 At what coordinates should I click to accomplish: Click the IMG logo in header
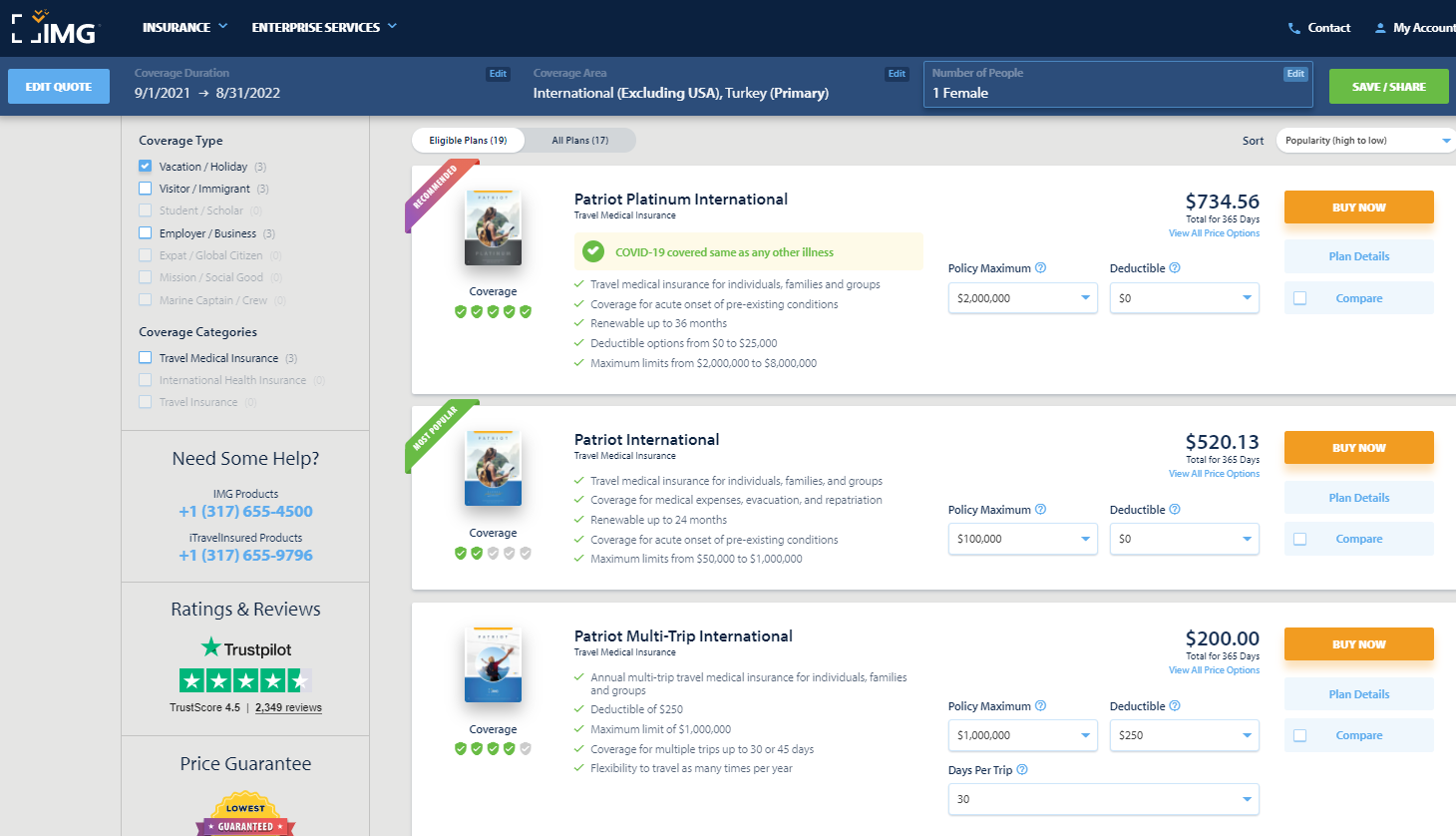[55, 28]
